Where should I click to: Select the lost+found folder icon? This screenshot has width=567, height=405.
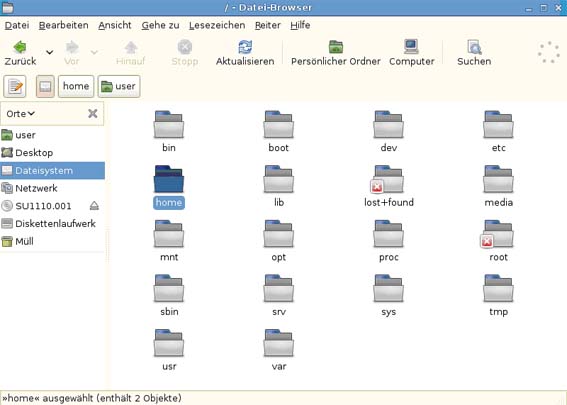388,179
